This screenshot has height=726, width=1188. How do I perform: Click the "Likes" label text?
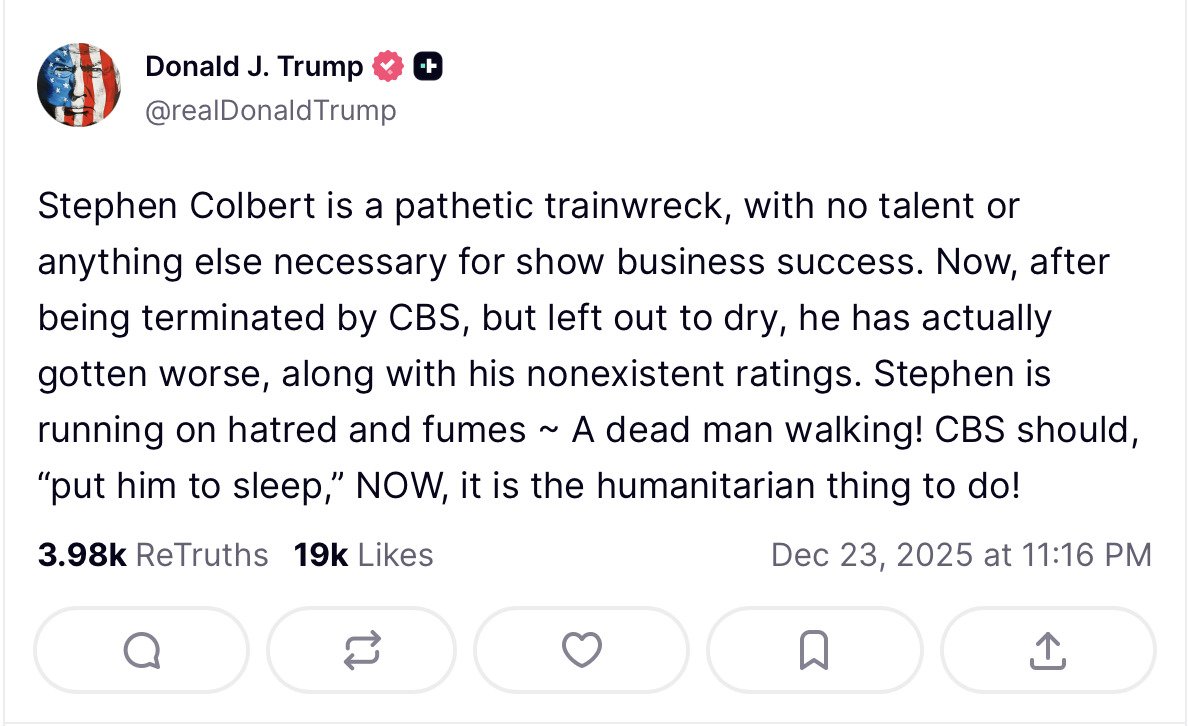[395, 555]
